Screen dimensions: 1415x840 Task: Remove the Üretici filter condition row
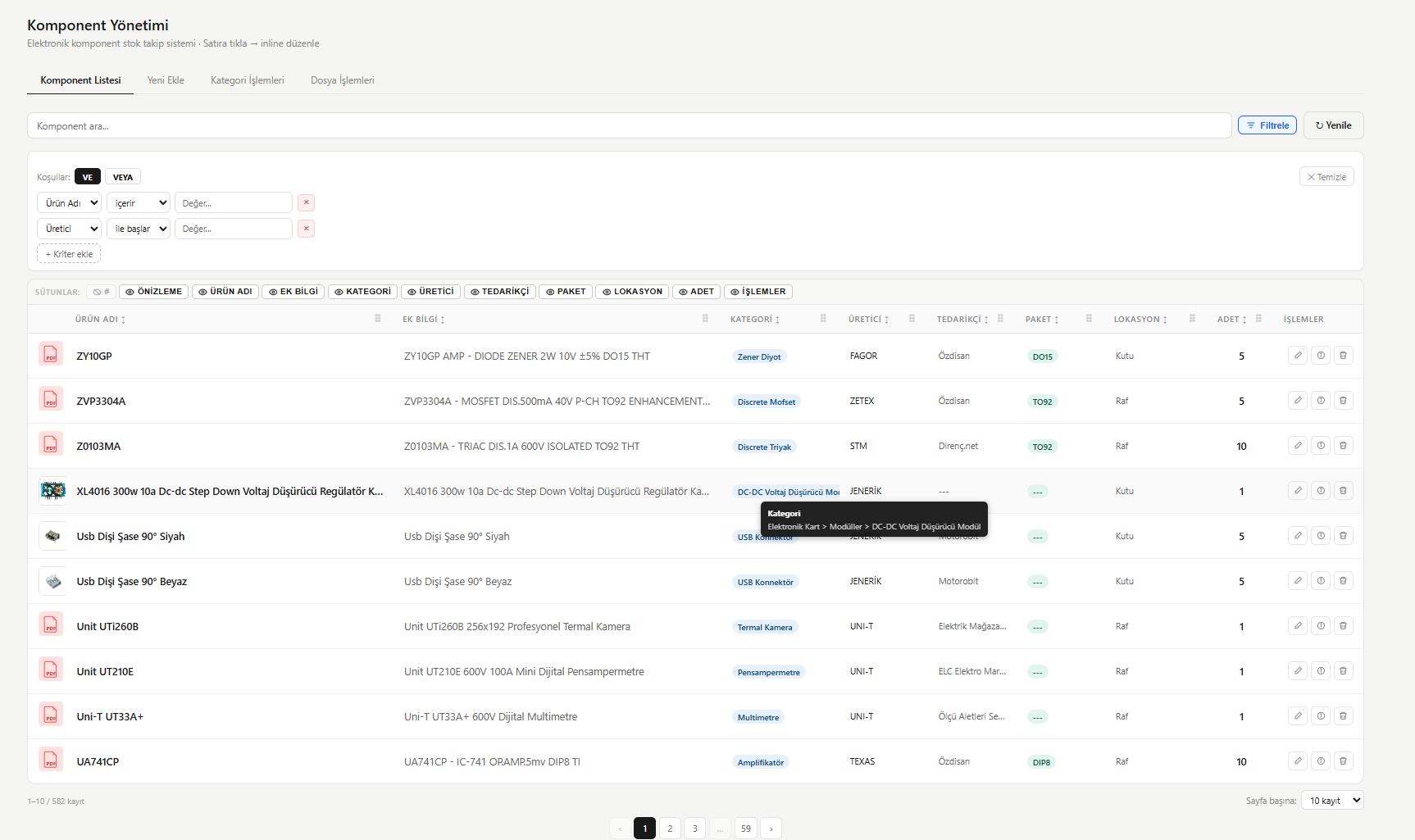306,229
